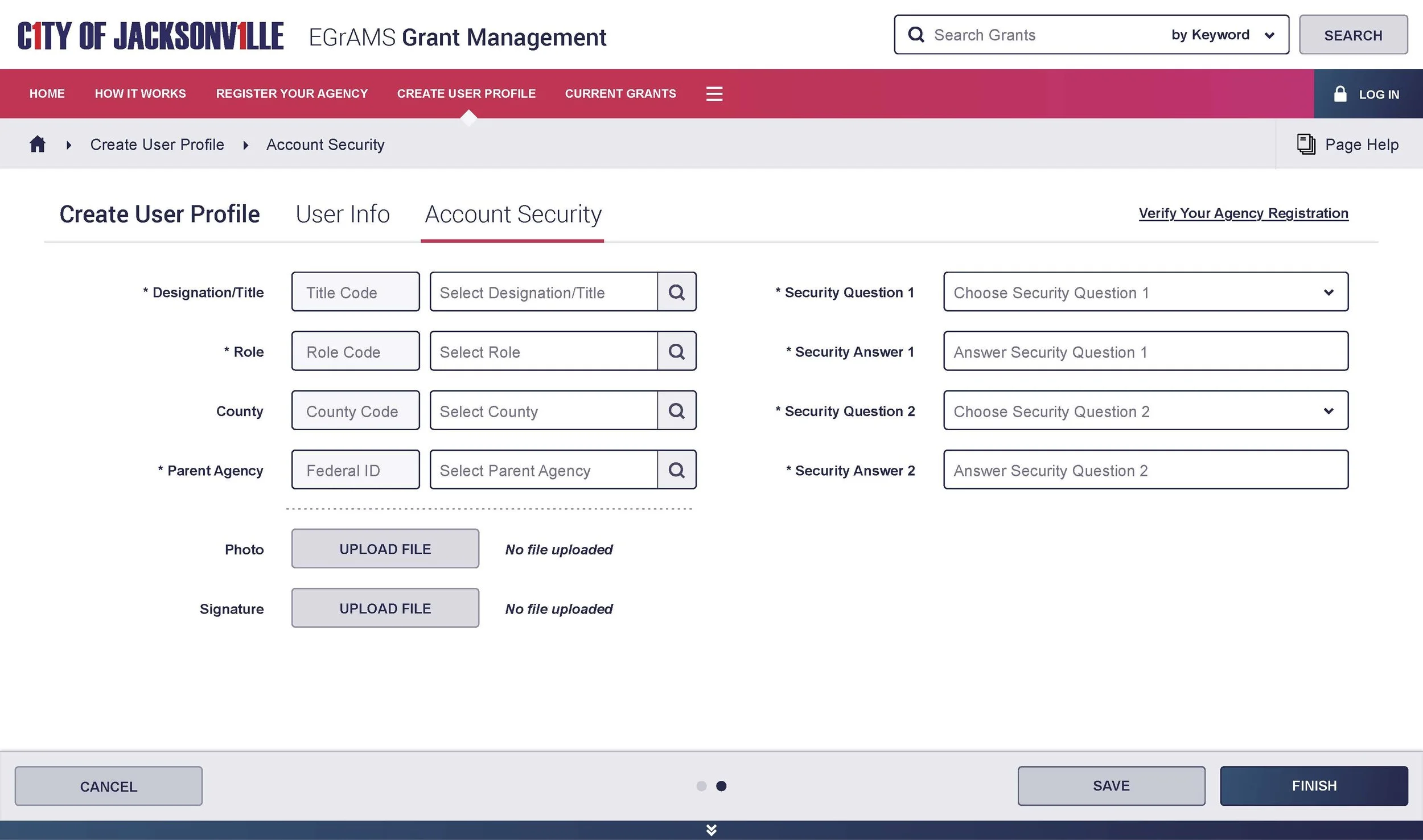Click the Answer Security Question 1 field

tap(1145, 351)
